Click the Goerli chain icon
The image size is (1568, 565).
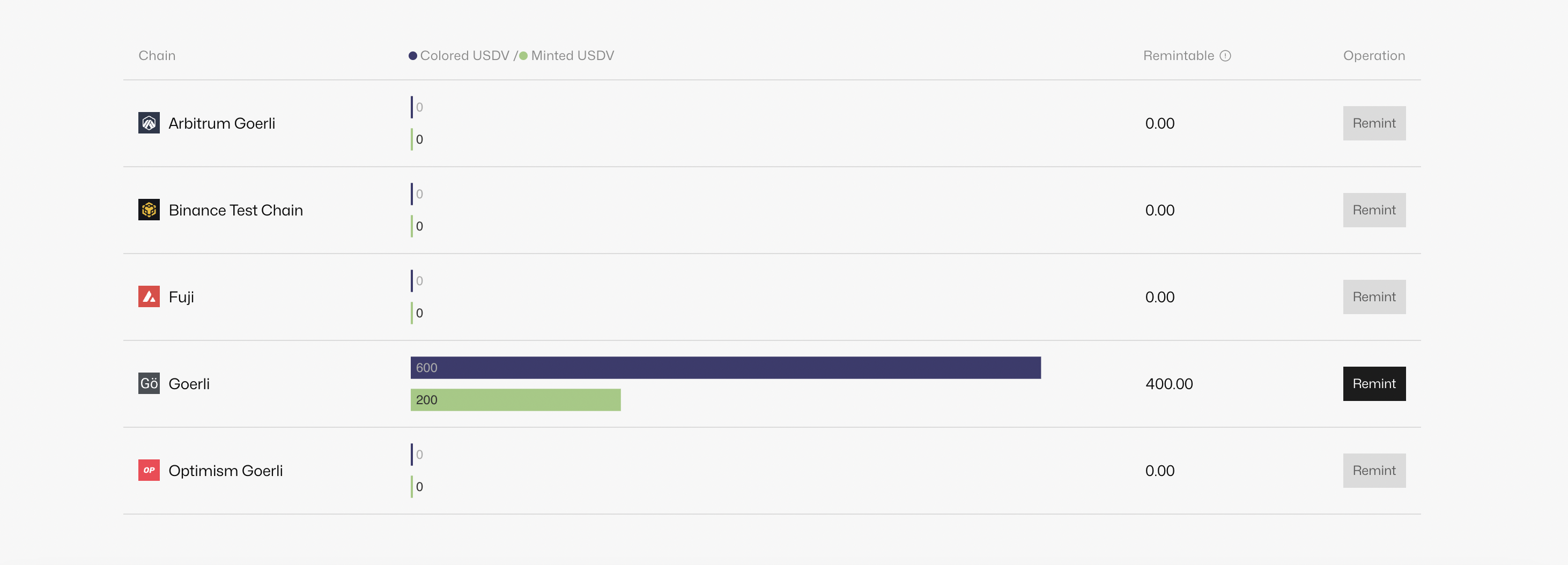[149, 383]
